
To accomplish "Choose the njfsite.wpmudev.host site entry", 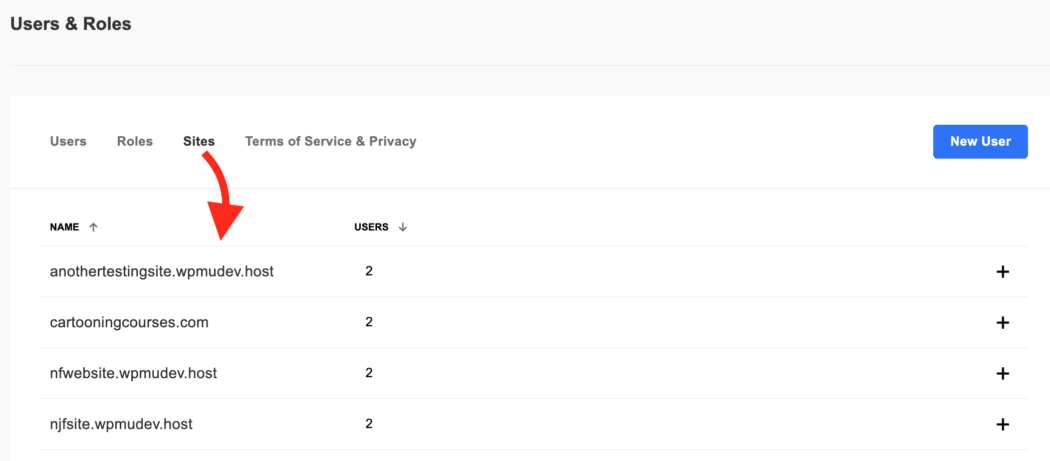I will pos(121,424).
